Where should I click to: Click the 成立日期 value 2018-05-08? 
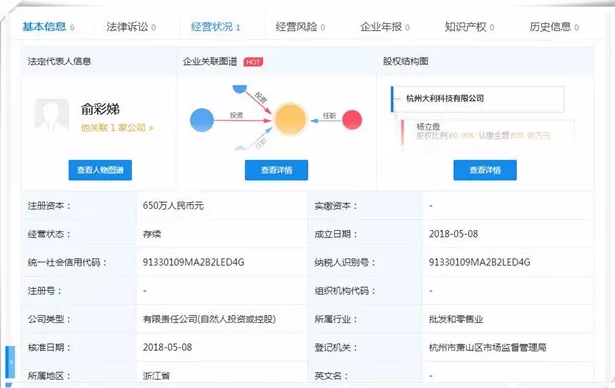coord(453,234)
